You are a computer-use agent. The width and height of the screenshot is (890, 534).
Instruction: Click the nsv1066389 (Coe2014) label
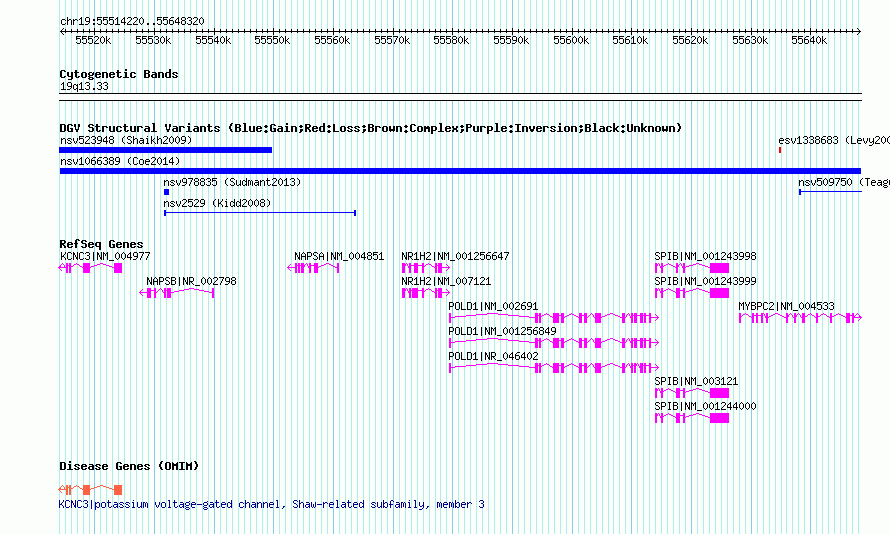pyautogui.click(x=120, y=161)
